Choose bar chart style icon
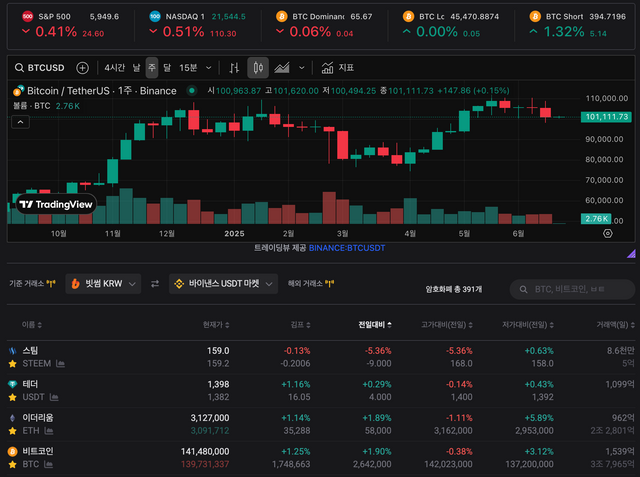Image resolution: width=640 pixels, height=477 pixels. (234, 68)
